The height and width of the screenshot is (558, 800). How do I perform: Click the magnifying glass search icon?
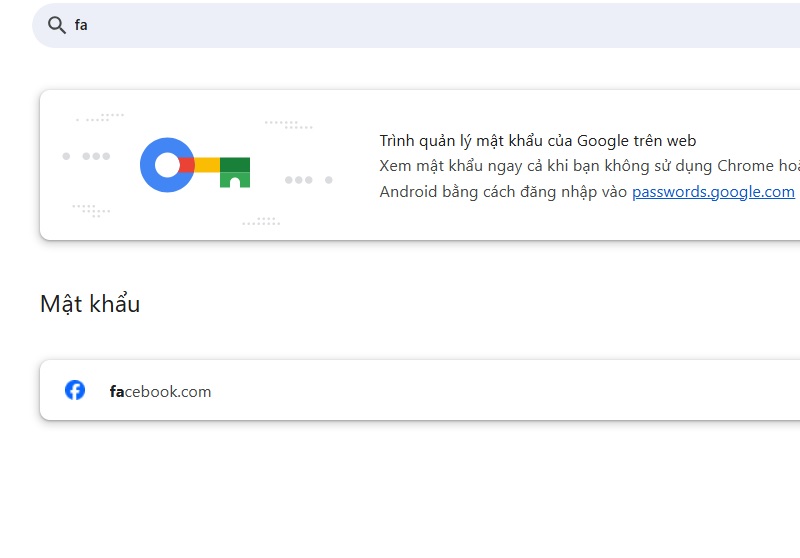[56, 25]
